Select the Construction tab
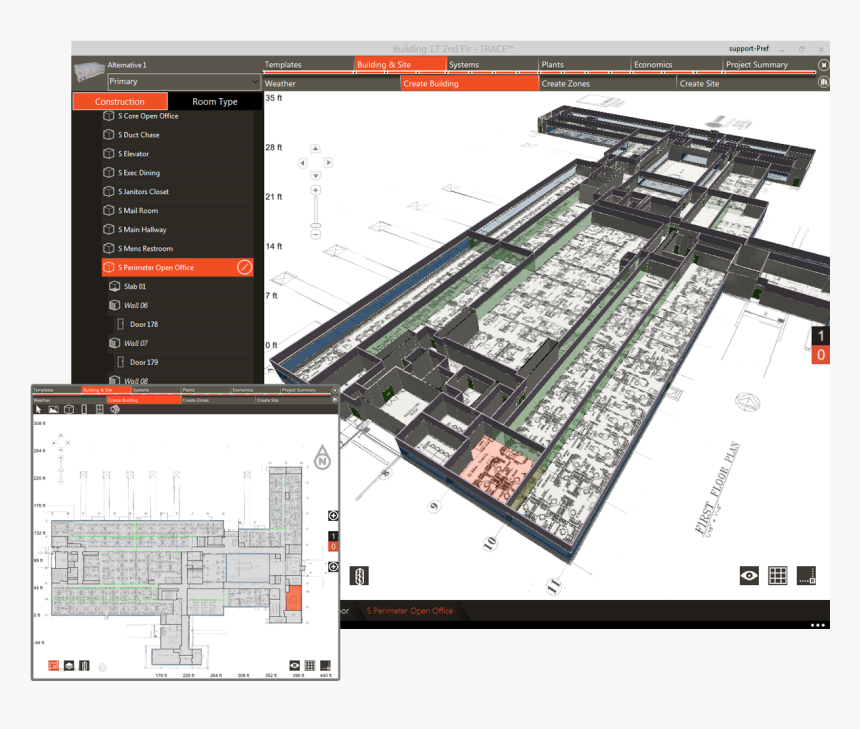This screenshot has height=729, width=860. click(x=120, y=101)
